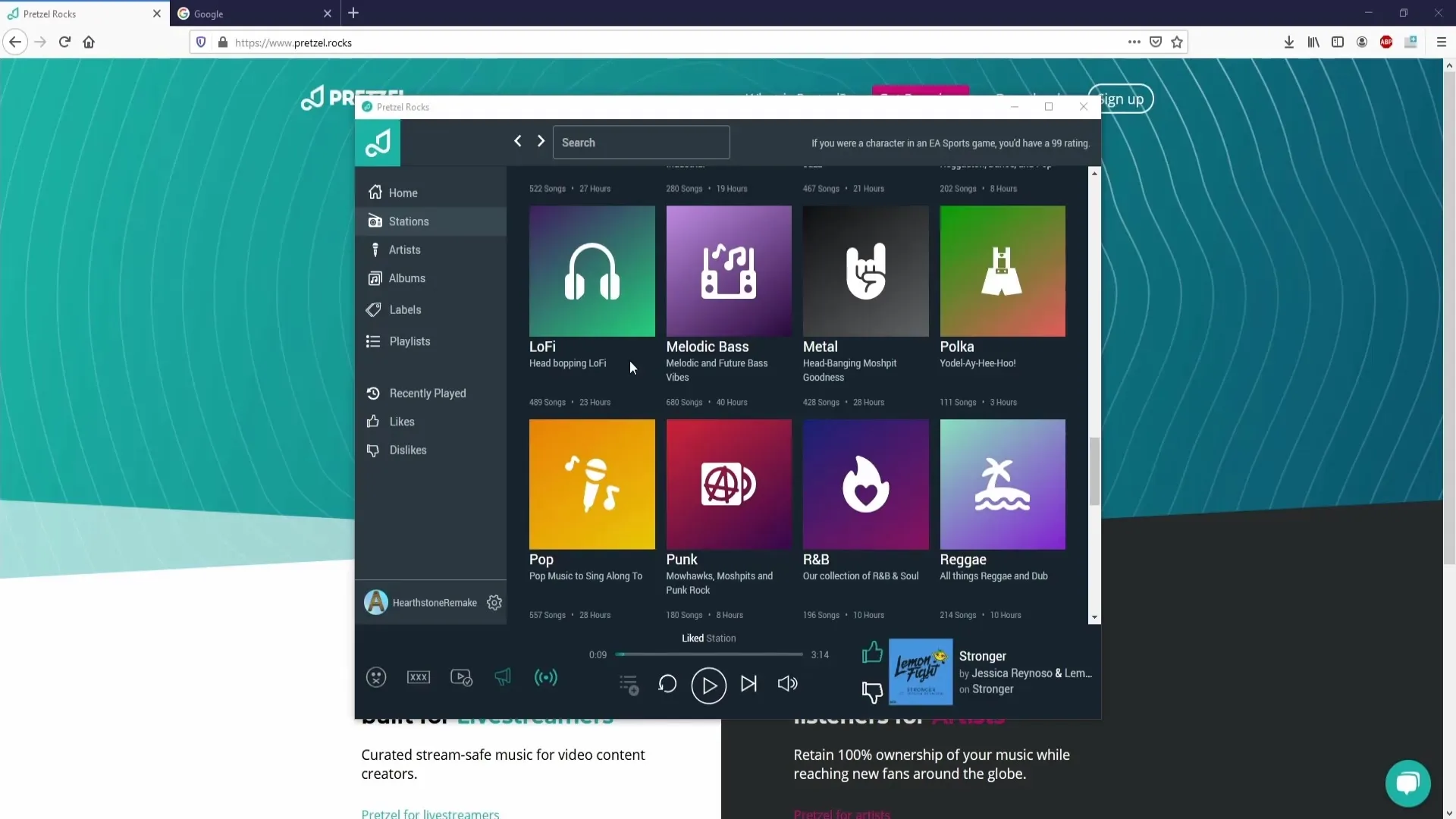Image resolution: width=1456 pixels, height=819 pixels.
Task: Open the Stronger album link after 'on'
Action: pos(993,689)
